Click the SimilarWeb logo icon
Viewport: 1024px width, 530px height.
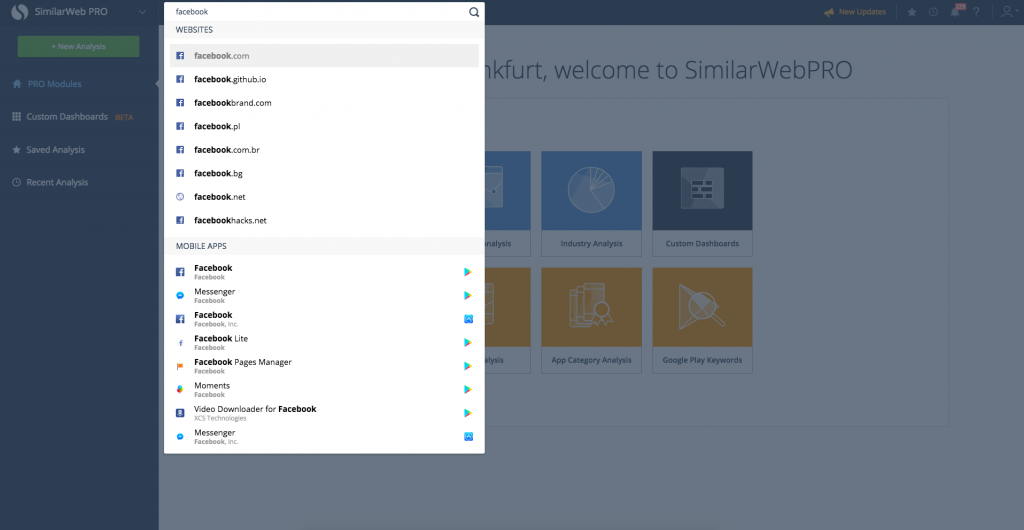click(x=20, y=12)
